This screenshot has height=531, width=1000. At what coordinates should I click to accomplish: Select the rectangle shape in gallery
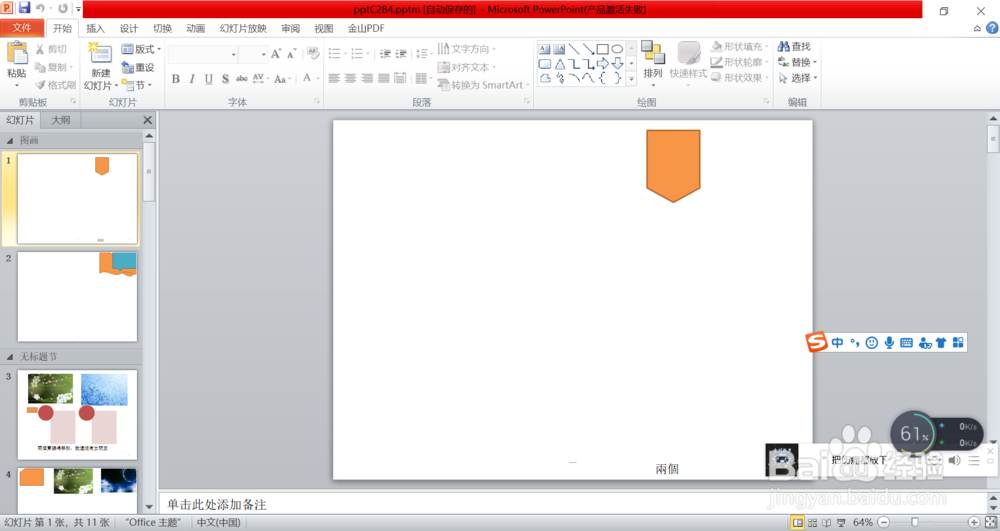click(x=602, y=49)
